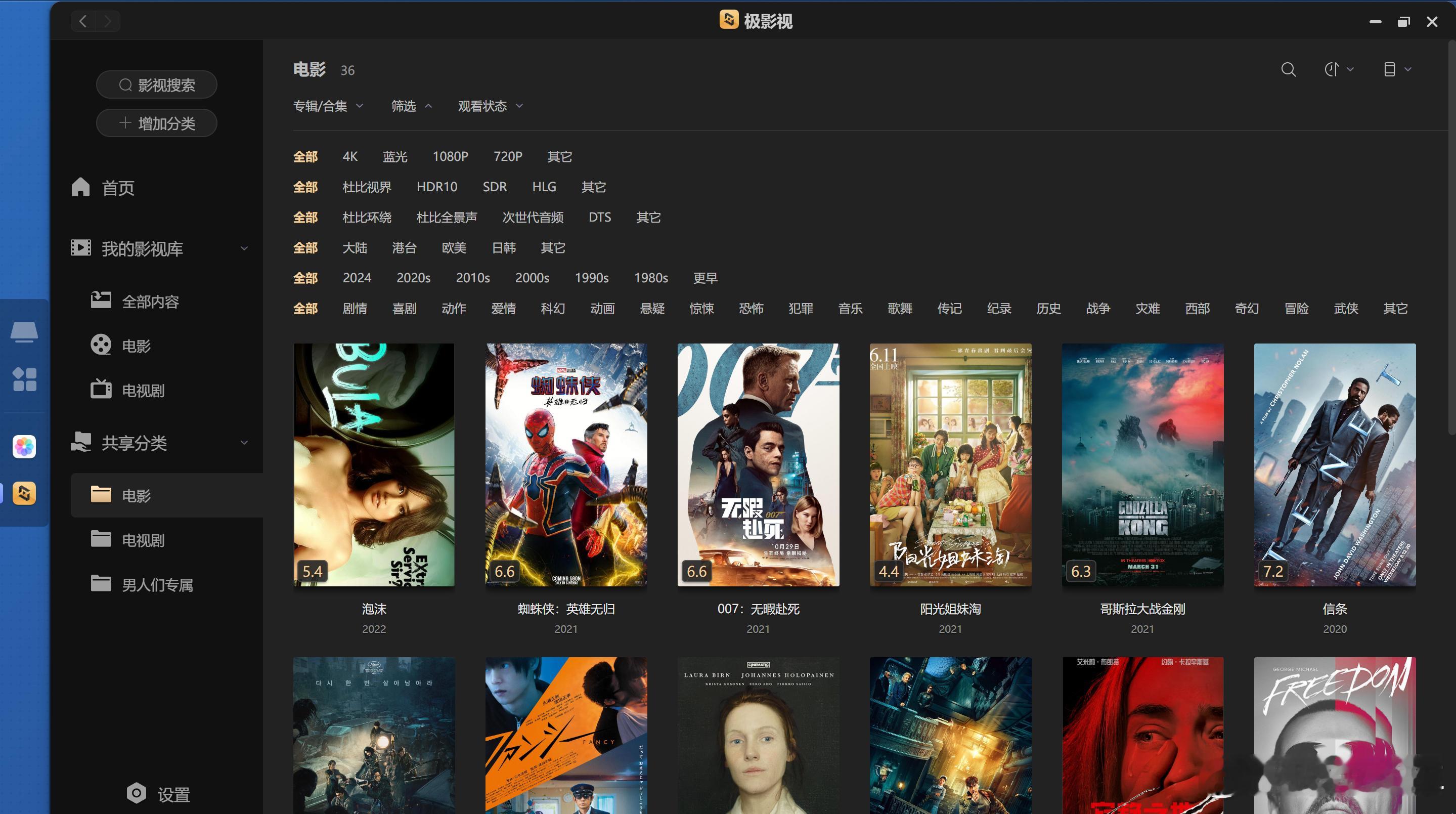Open the app grid icon in left dock
The height and width of the screenshot is (814, 1456).
click(24, 379)
